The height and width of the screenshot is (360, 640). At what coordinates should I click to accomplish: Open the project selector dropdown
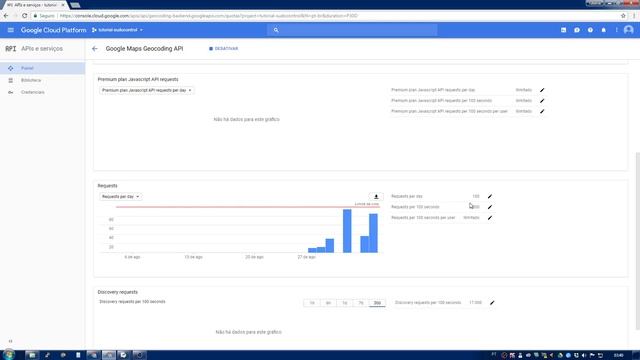(x=118, y=30)
